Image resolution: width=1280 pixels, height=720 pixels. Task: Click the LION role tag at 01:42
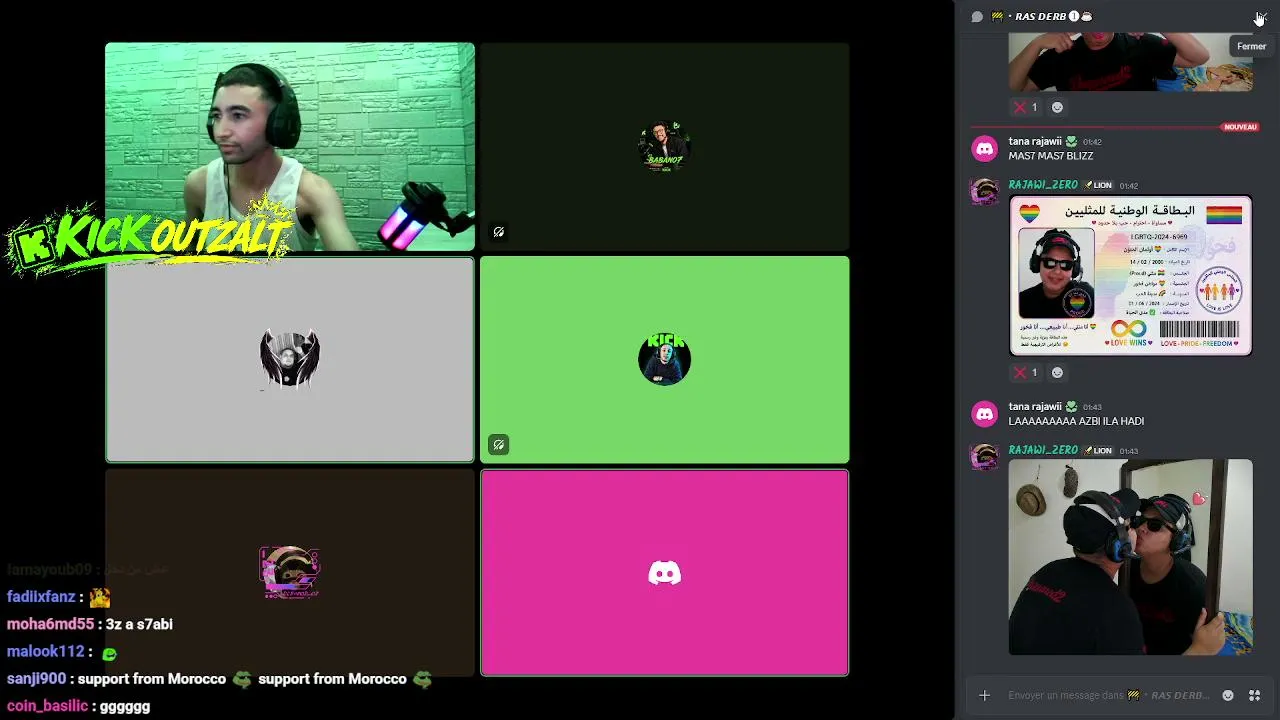tap(1098, 185)
